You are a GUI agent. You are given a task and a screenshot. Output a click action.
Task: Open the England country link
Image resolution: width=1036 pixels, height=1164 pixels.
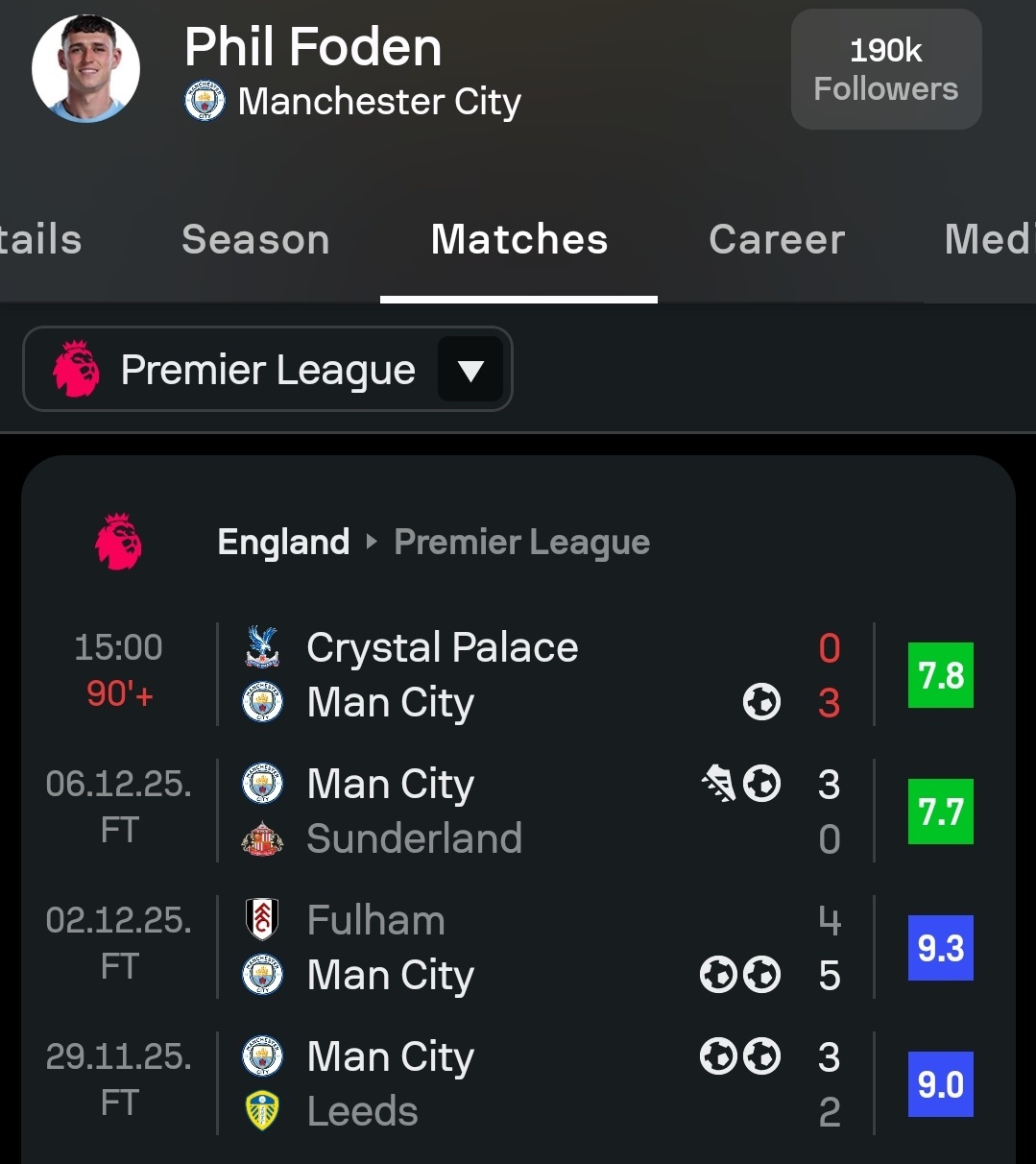click(283, 542)
